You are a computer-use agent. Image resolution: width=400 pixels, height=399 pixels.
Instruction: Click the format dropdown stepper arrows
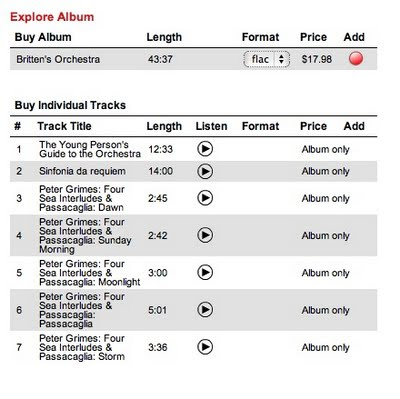282,59
